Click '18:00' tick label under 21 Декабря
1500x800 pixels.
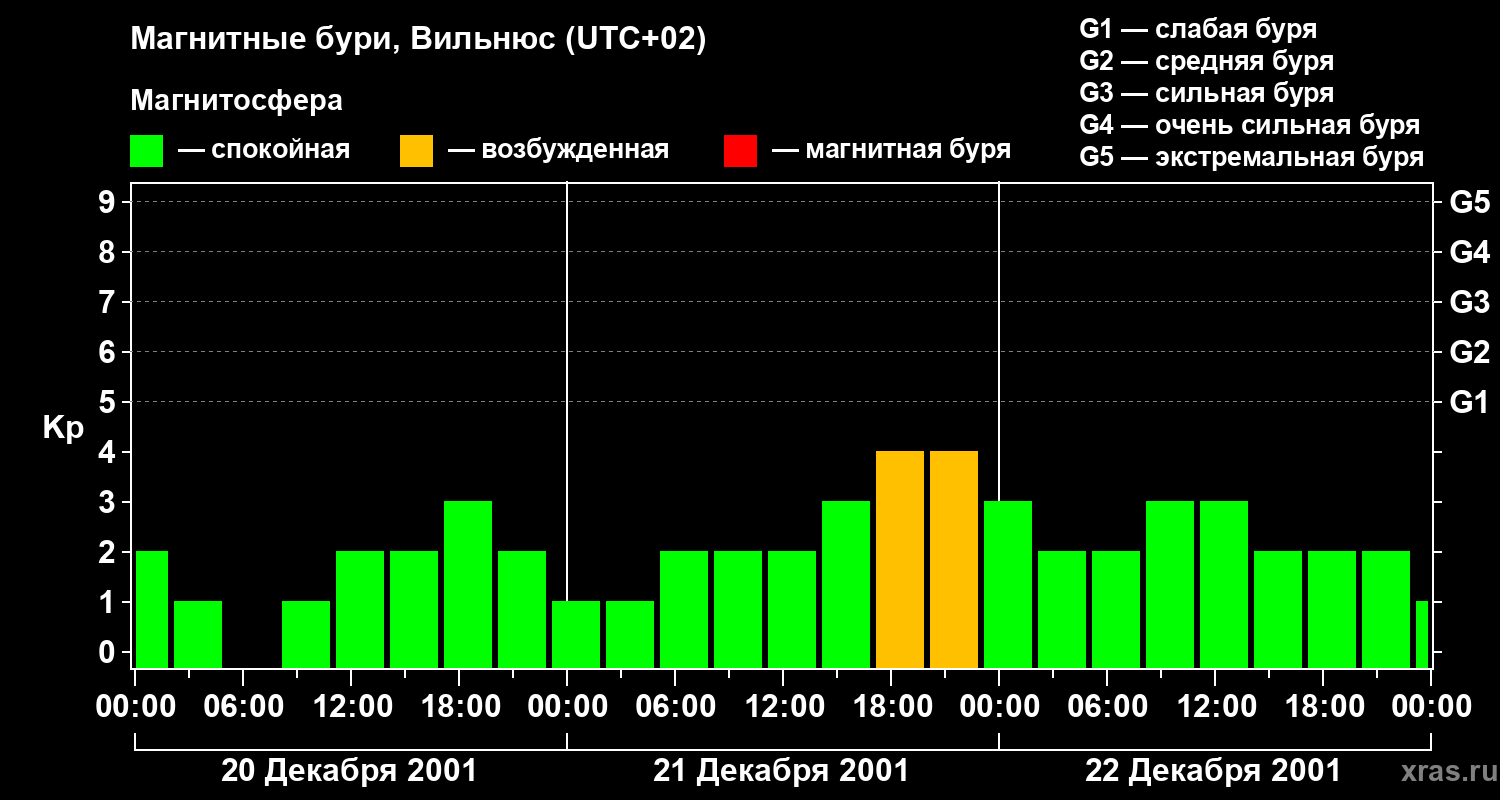tap(891, 707)
